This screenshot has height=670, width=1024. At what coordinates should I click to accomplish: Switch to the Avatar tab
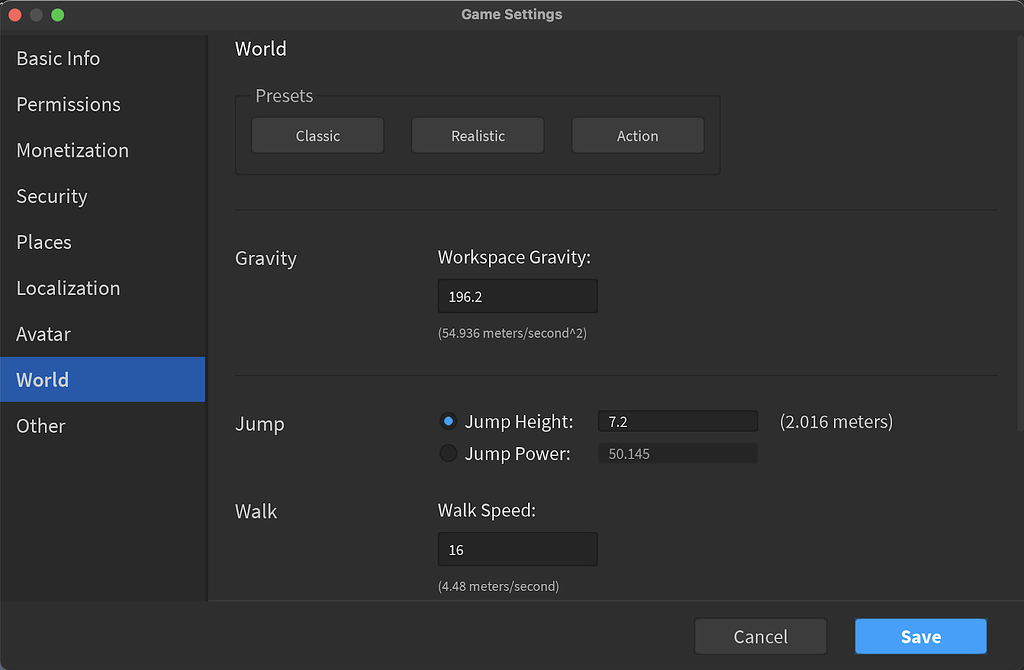point(43,335)
